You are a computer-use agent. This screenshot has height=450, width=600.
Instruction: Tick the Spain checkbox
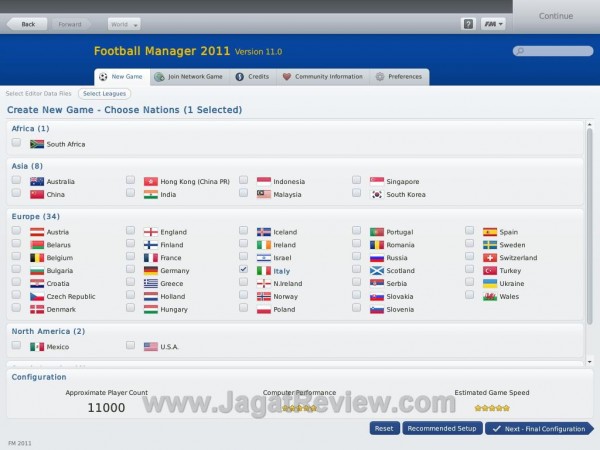point(470,230)
